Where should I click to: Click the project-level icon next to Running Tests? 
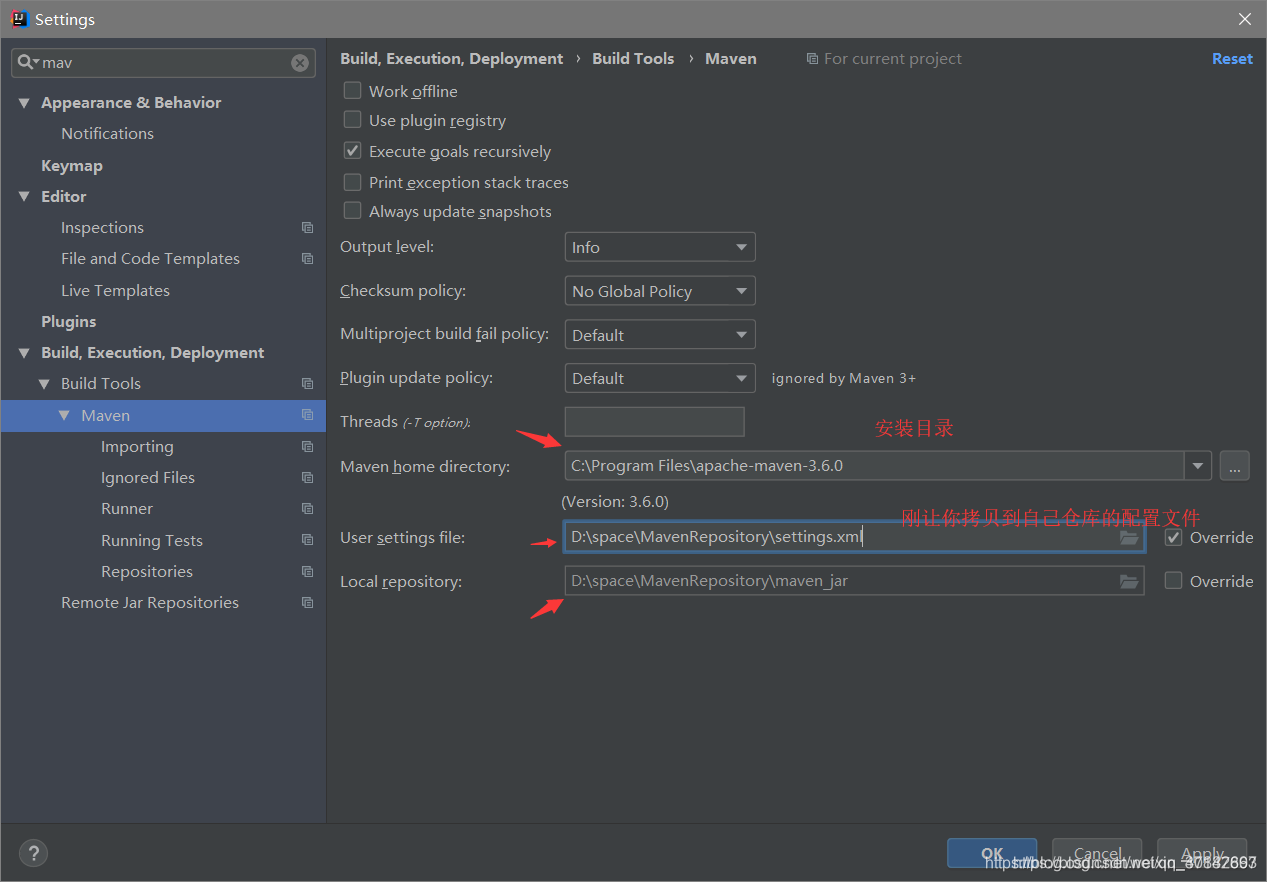coord(307,540)
